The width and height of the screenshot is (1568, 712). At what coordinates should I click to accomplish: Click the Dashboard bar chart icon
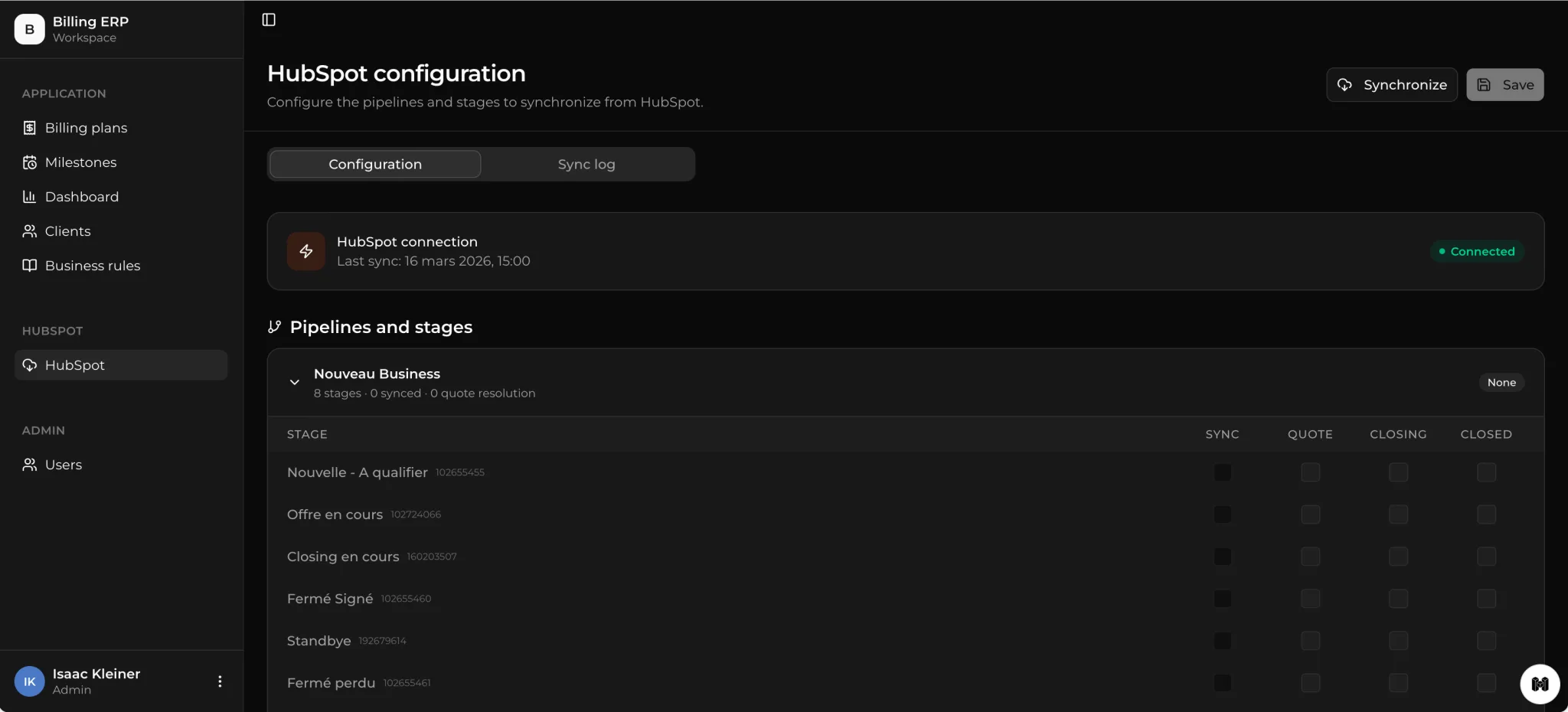pyautogui.click(x=30, y=197)
